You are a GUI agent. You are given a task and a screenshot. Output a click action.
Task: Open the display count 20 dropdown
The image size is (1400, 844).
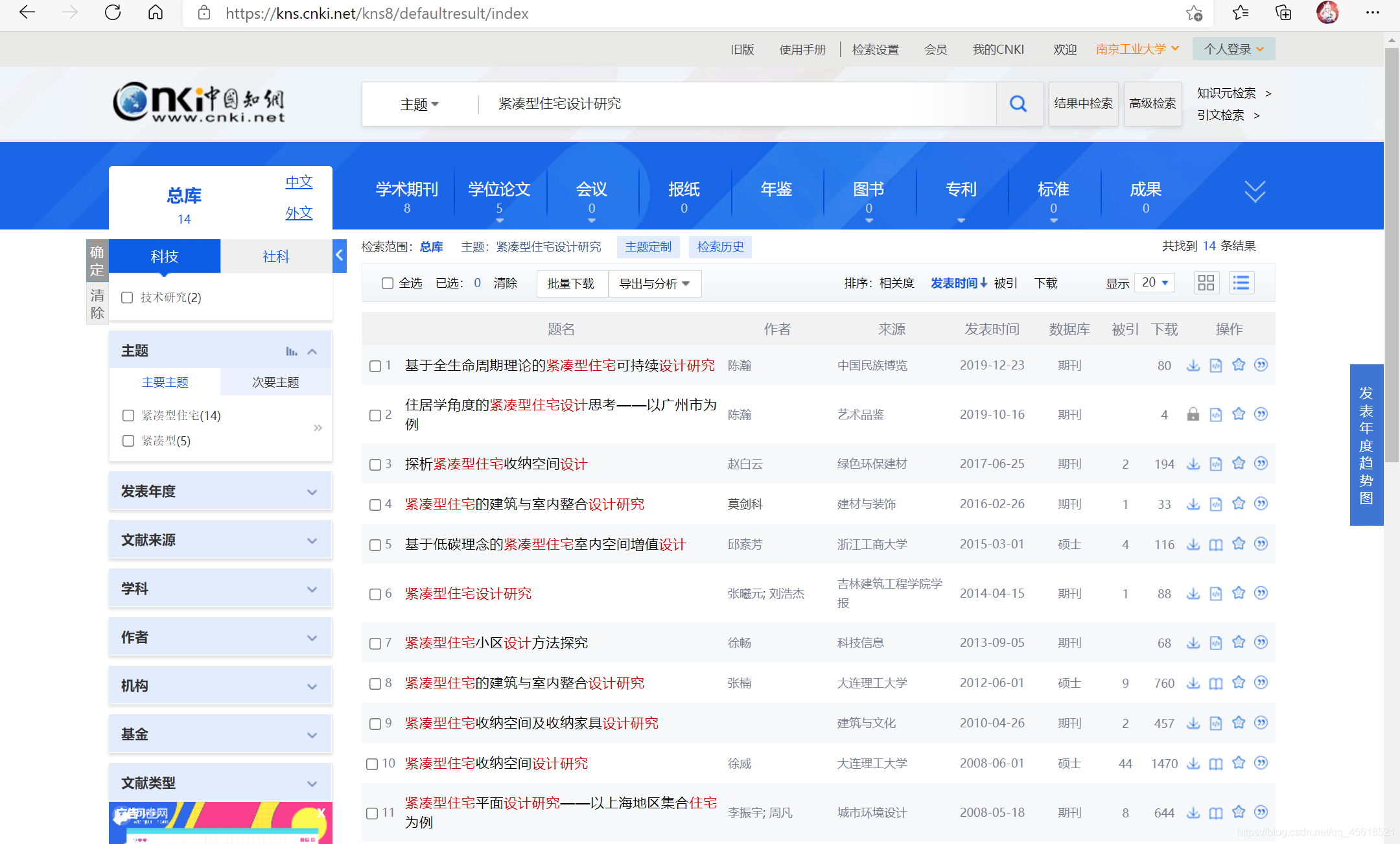[x=1154, y=283]
